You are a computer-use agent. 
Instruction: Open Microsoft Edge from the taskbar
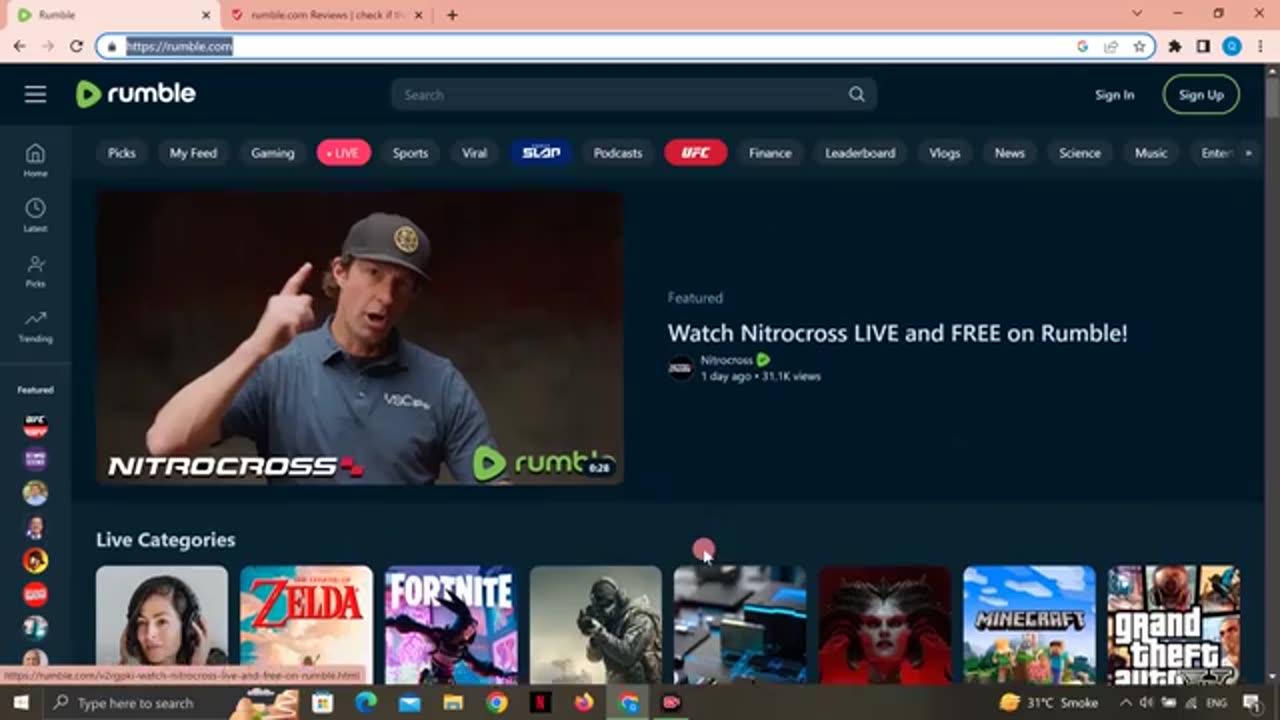[x=366, y=703]
